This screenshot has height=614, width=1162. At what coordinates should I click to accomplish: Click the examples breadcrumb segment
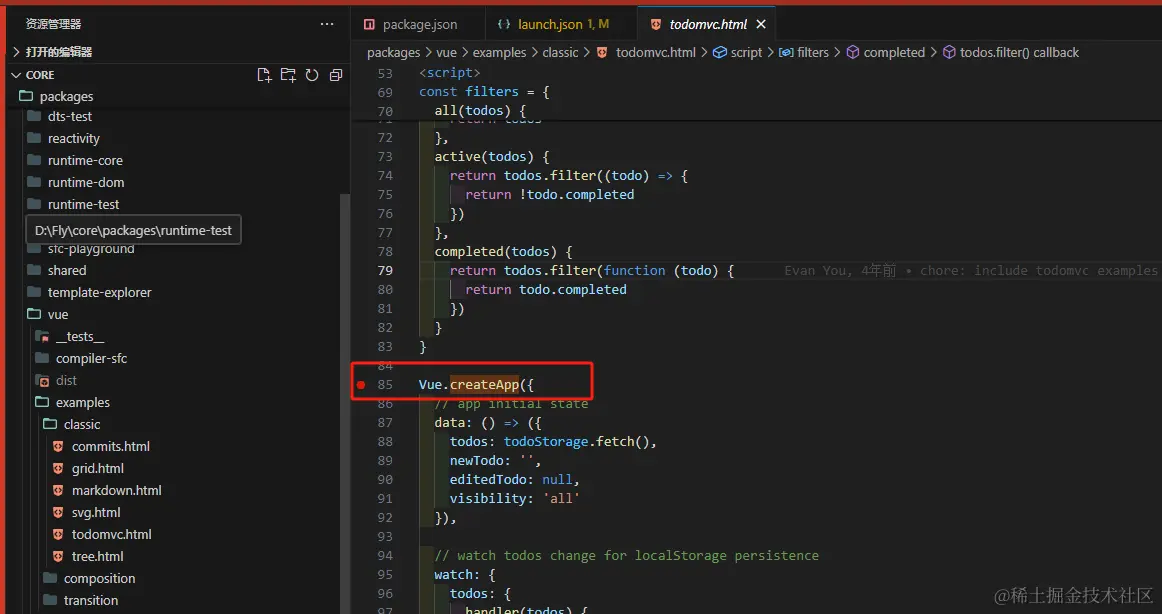pyautogui.click(x=499, y=53)
